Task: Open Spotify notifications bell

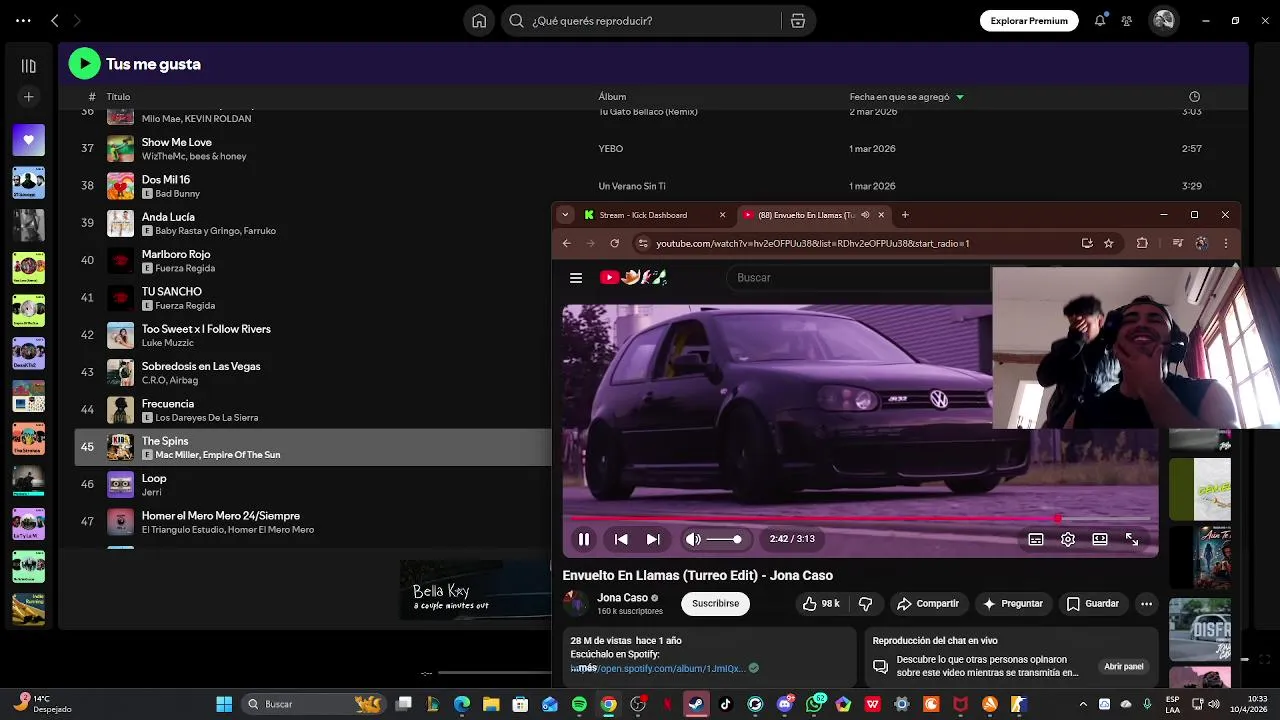Action: (x=1100, y=21)
